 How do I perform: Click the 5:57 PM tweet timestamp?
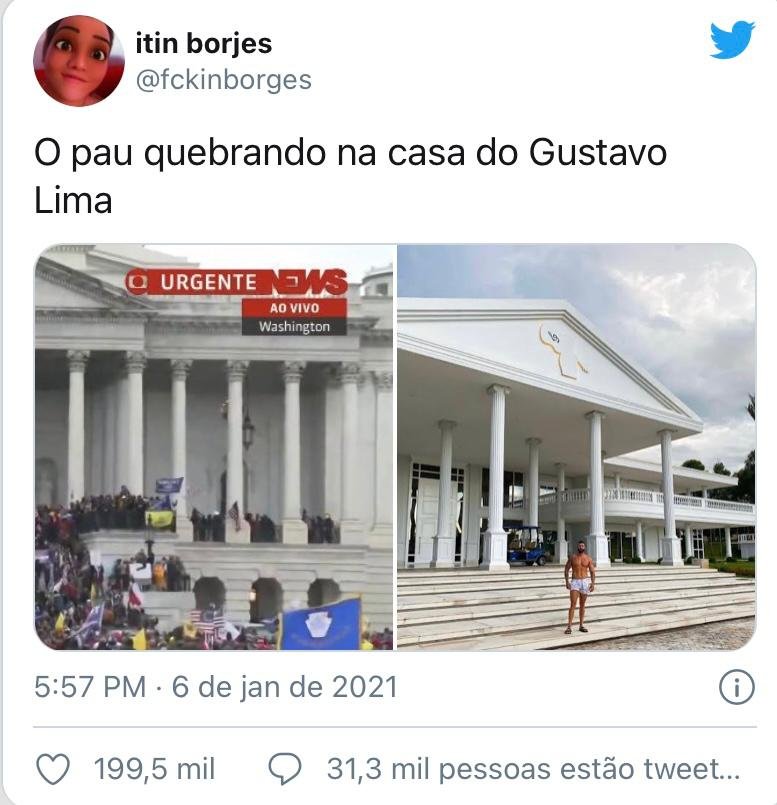coord(90,687)
